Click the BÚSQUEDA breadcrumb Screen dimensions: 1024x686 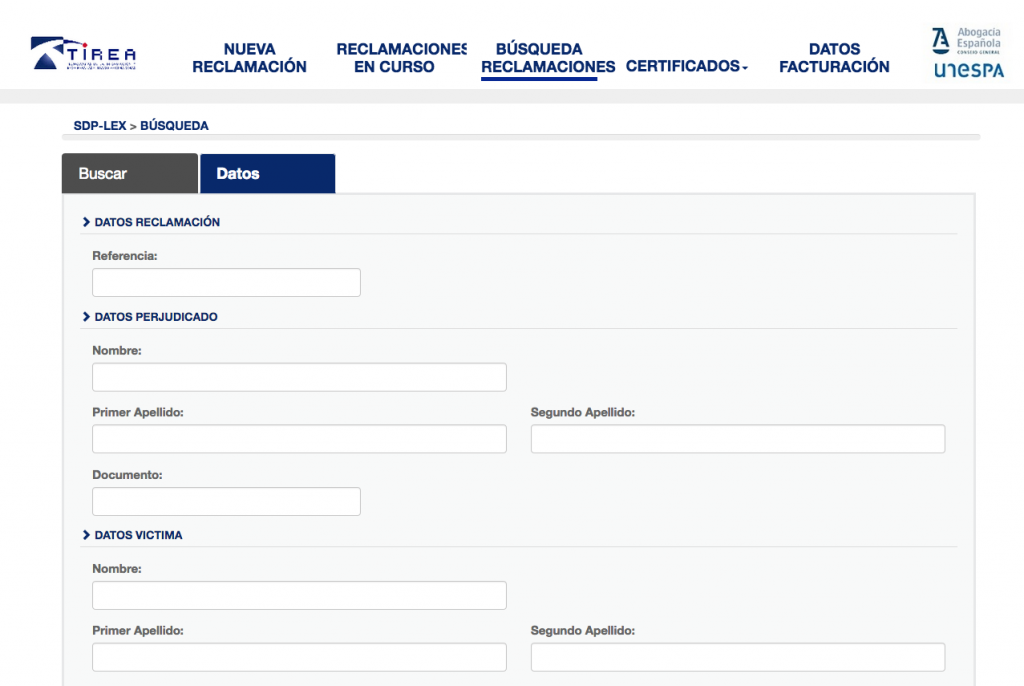(x=174, y=125)
